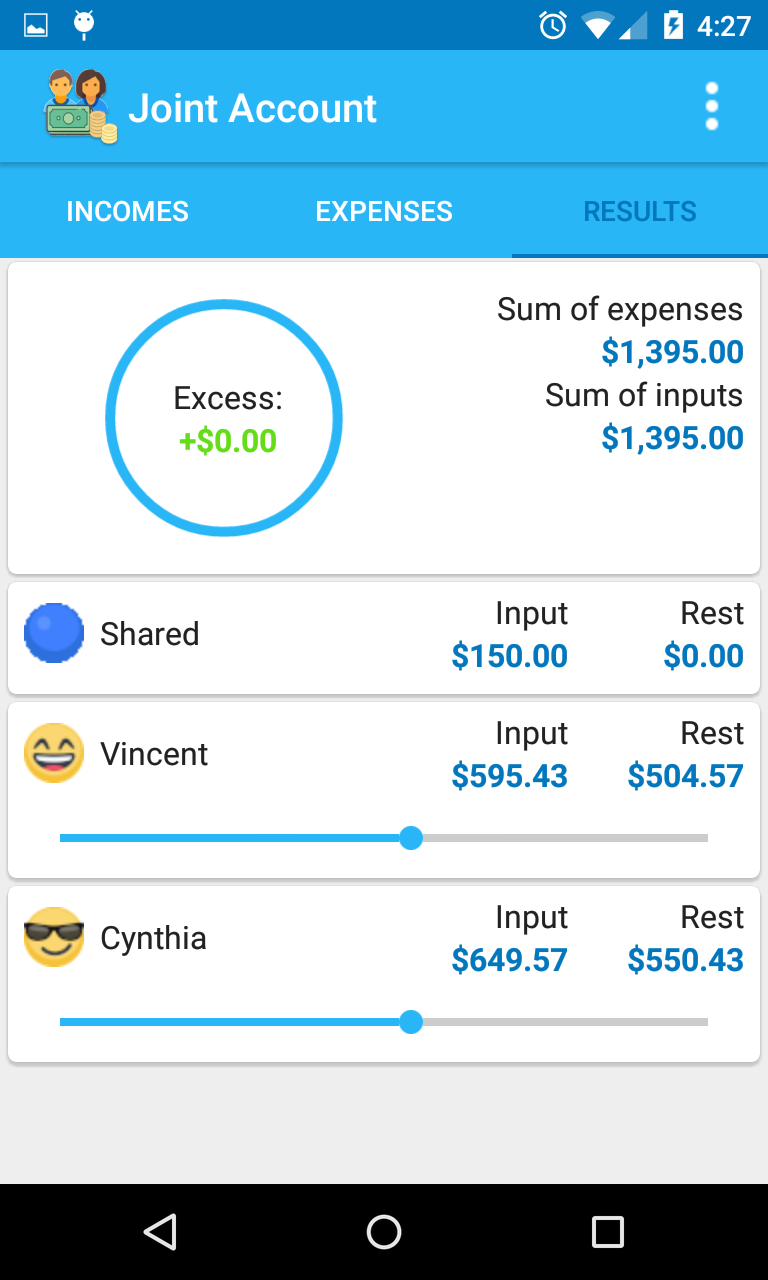Tap Cynthia's sunglasses emoji avatar
This screenshot has width=768, height=1280.
(54, 937)
